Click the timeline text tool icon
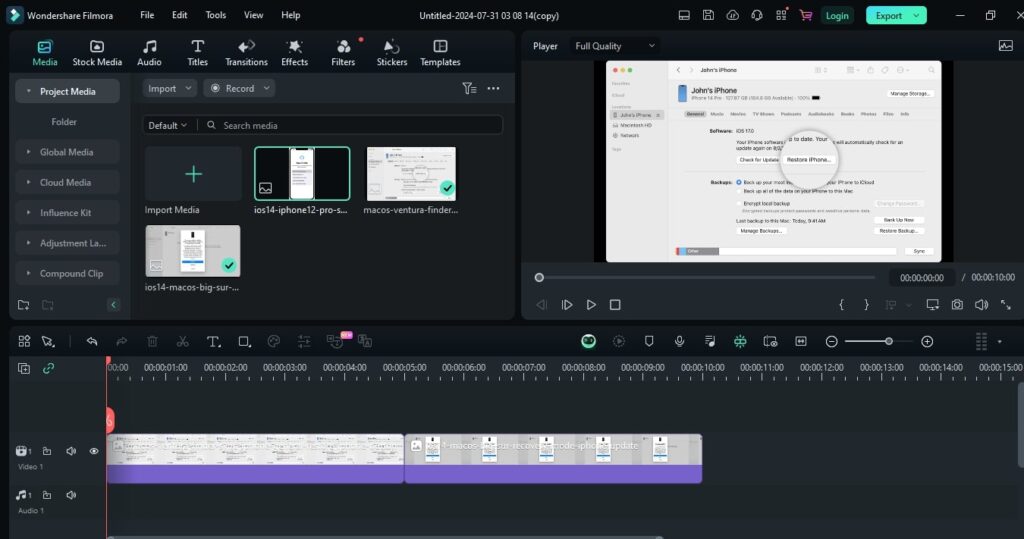The width and height of the screenshot is (1024, 539). coord(213,341)
